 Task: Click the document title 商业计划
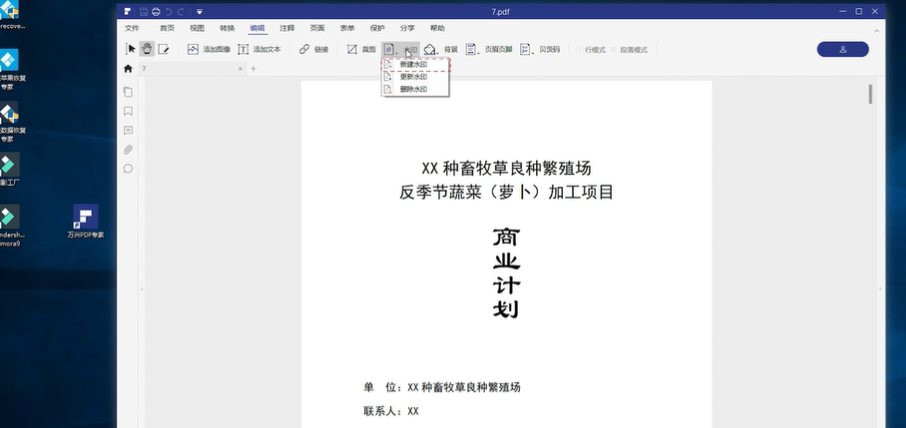pos(506,273)
